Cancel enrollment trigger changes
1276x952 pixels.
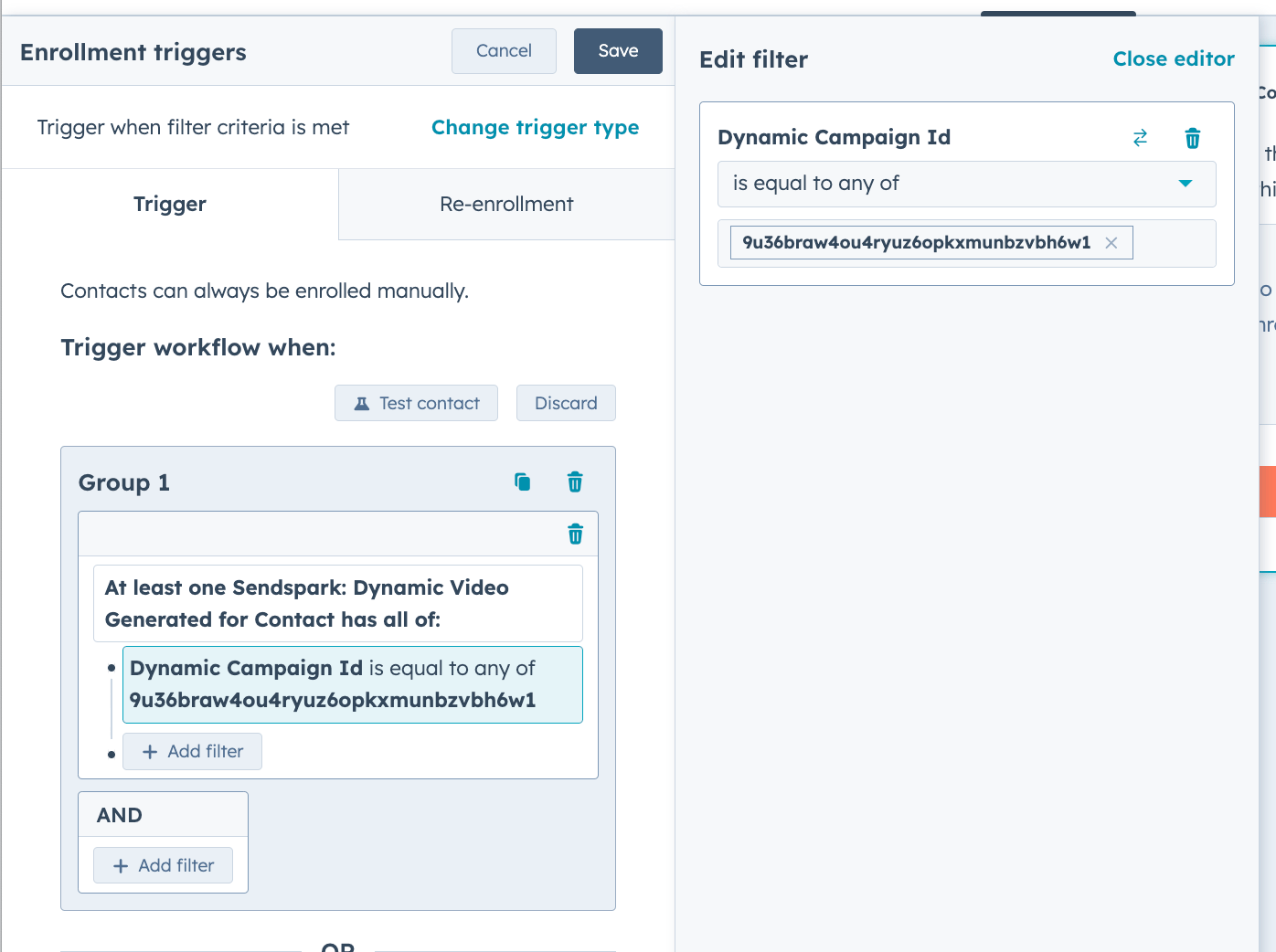pos(504,51)
